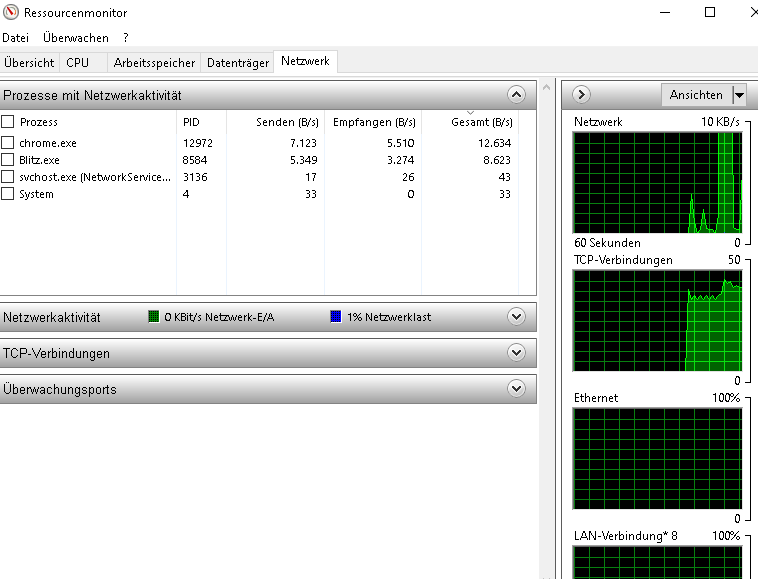Image resolution: width=758 pixels, height=579 pixels.
Task: Click the Gesamt value 12.634
Action: (495, 143)
